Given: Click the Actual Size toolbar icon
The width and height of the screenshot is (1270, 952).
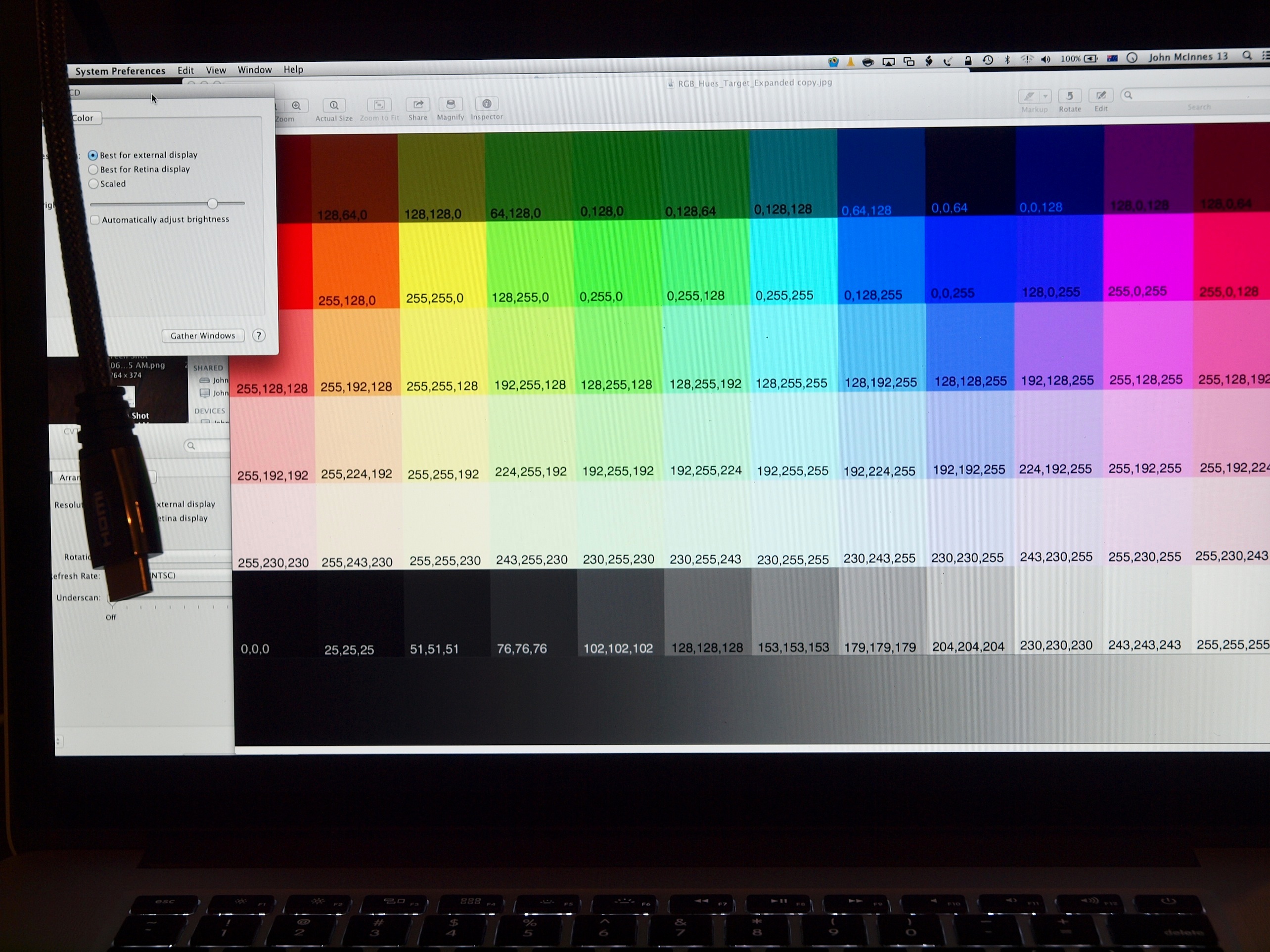Looking at the screenshot, I should [x=334, y=106].
